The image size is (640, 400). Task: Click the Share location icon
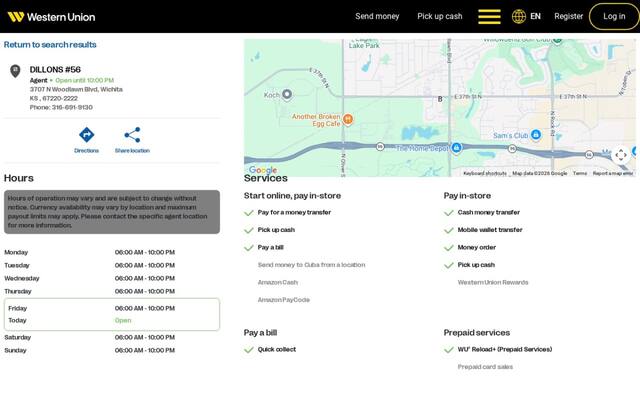pos(132,135)
